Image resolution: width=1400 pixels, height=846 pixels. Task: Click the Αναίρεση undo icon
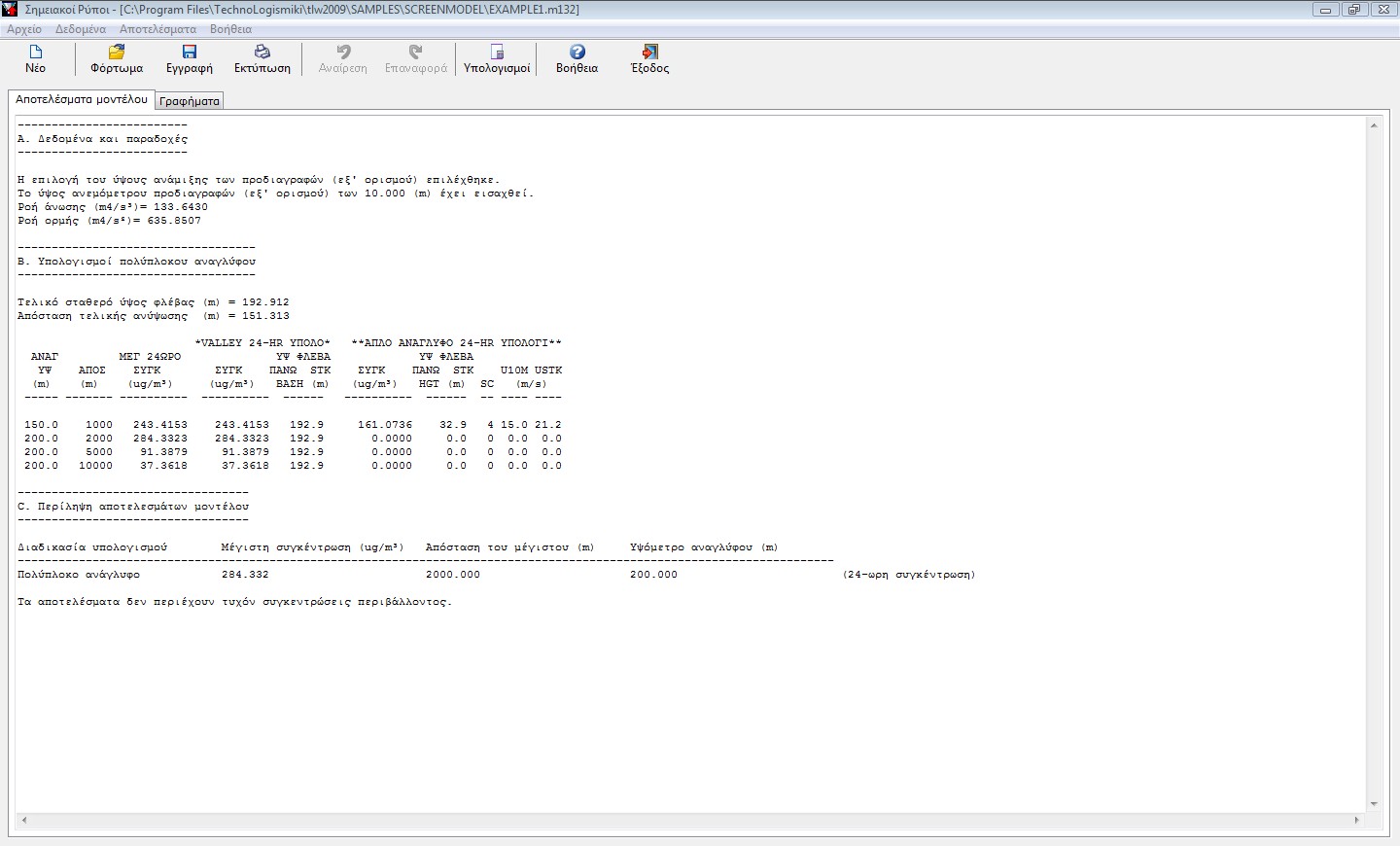click(343, 53)
